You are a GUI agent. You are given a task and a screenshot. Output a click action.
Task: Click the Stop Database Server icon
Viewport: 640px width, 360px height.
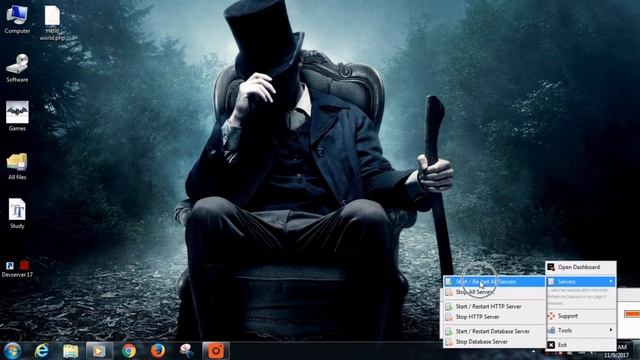pos(449,342)
